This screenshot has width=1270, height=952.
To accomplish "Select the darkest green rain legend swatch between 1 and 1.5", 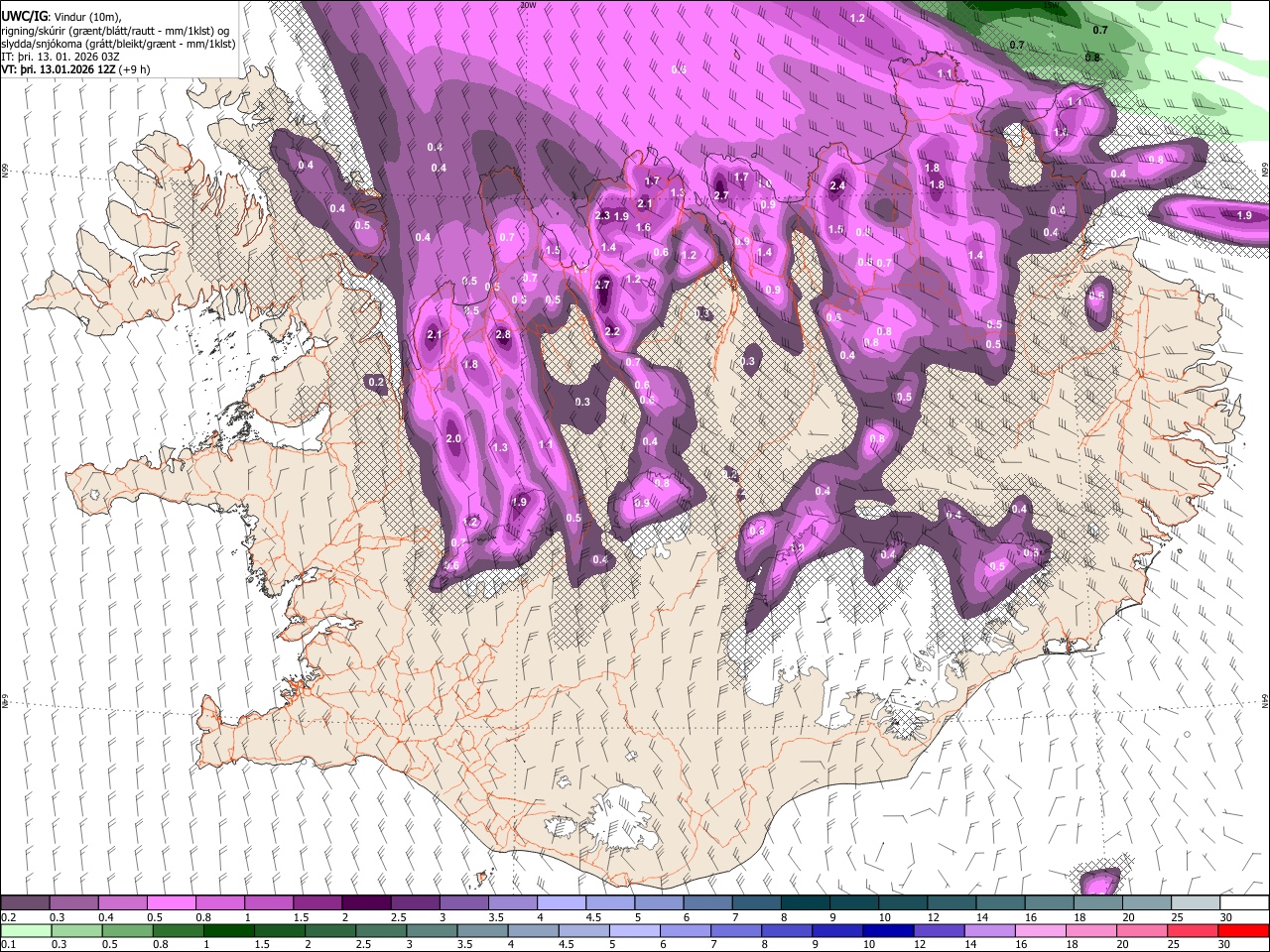I will (228, 931).
